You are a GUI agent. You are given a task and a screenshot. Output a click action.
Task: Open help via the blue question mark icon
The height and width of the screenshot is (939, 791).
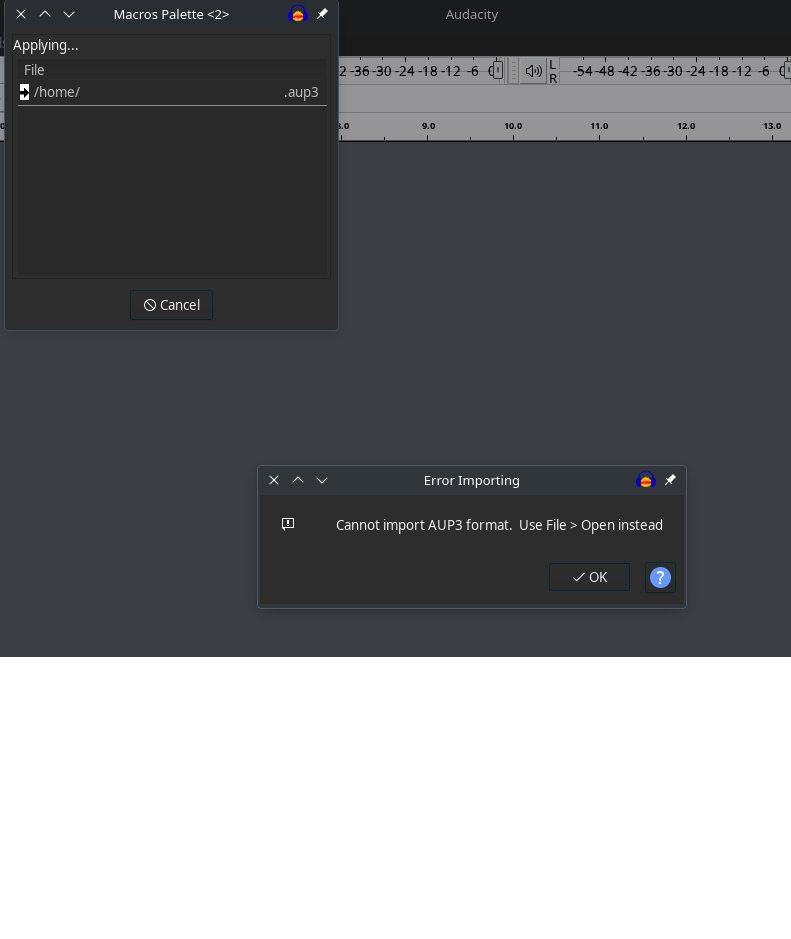click(x=660, y=577)
